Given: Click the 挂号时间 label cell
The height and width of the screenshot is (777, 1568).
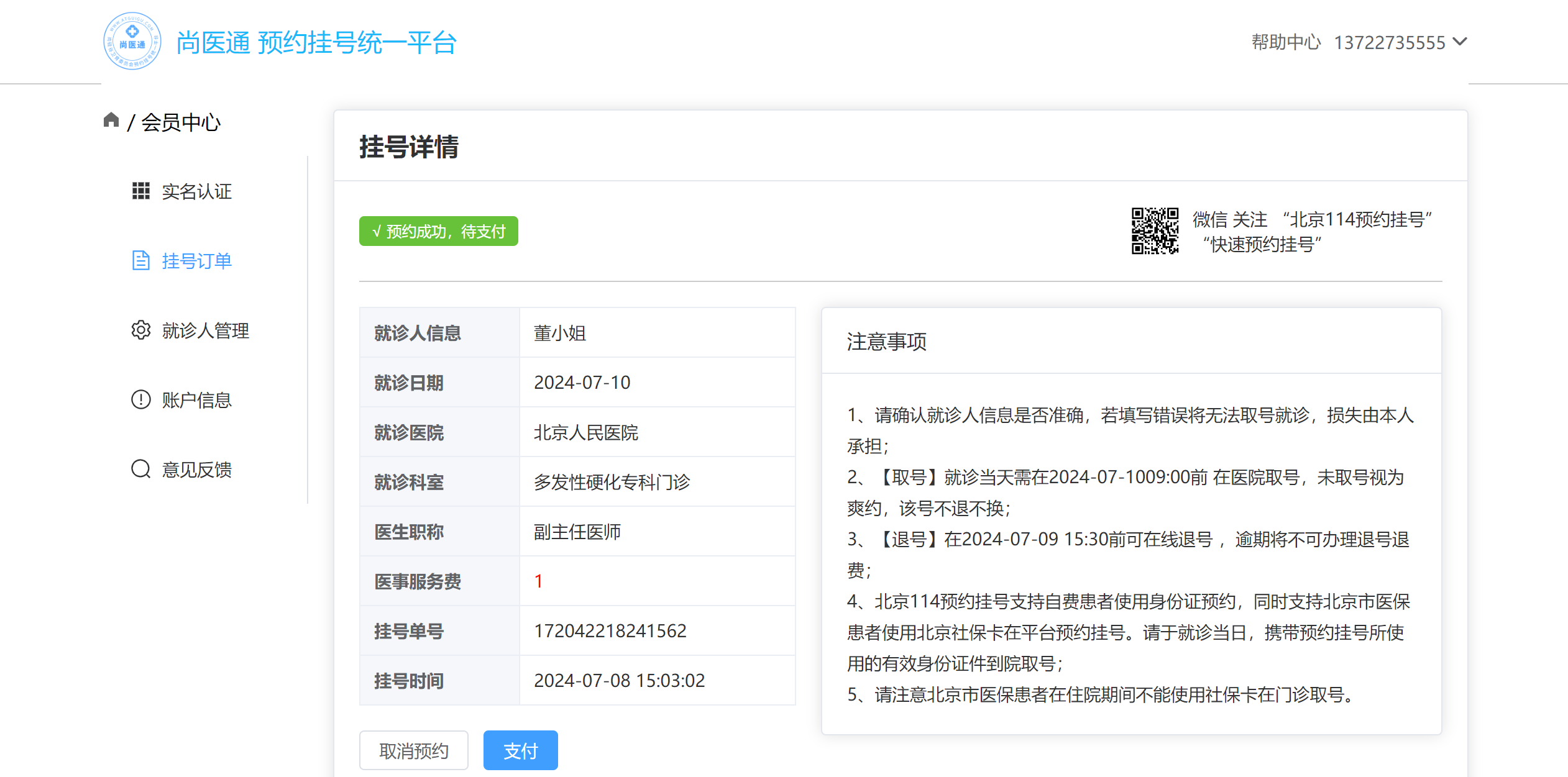Looking at the screenshot, I should (x=439, y=680).
